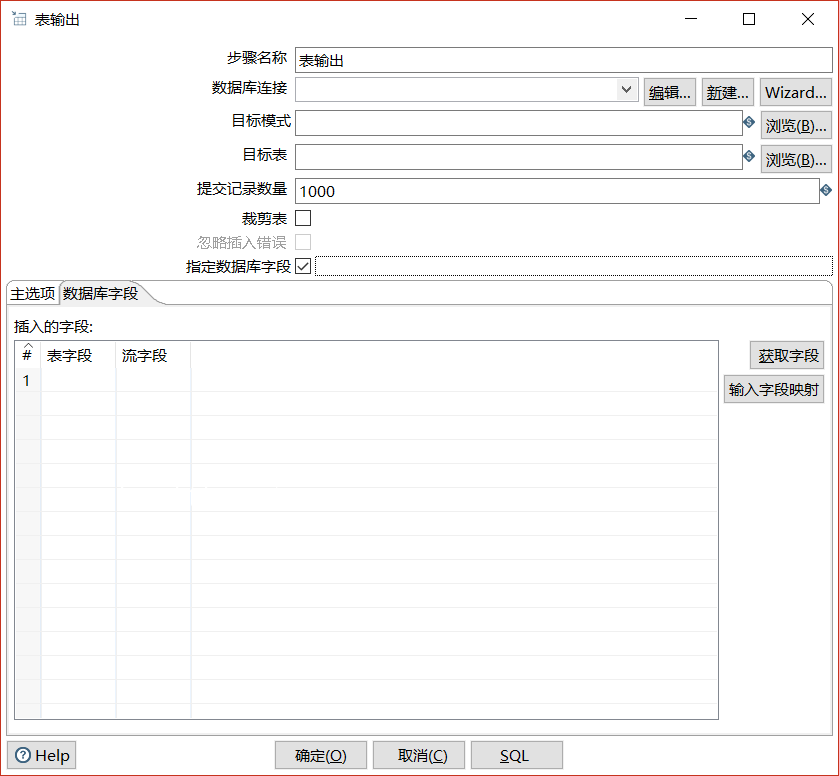This screenshot has width=839, height=776.
Task: Click the 流字段 column header
Action: pyautogui.click(x=153, y=355)
